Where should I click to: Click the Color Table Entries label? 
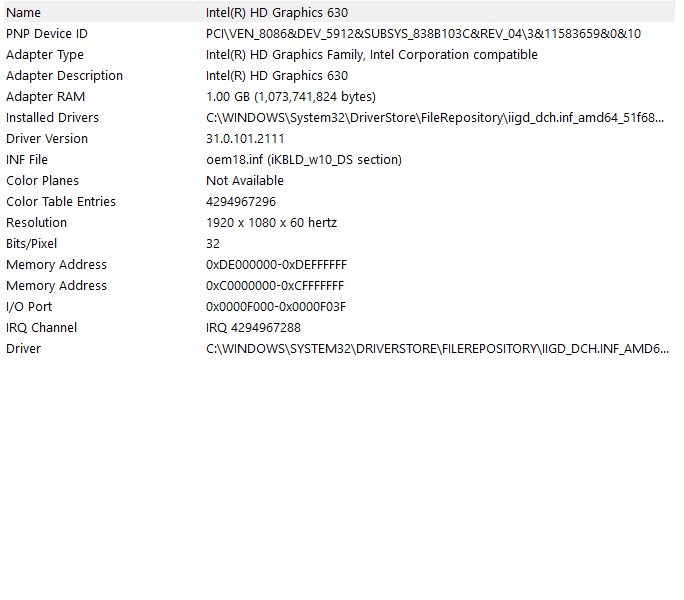[x=61, y=201]
